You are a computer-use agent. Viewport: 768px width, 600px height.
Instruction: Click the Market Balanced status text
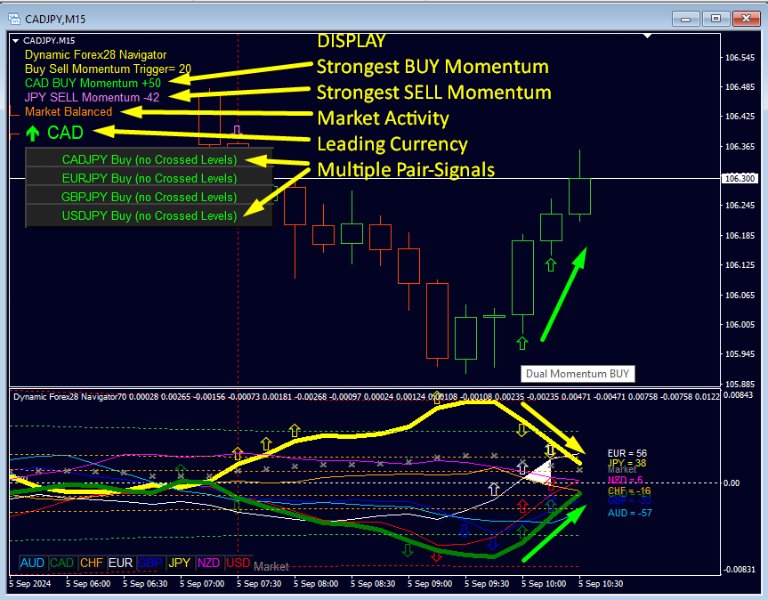(69, 112)
